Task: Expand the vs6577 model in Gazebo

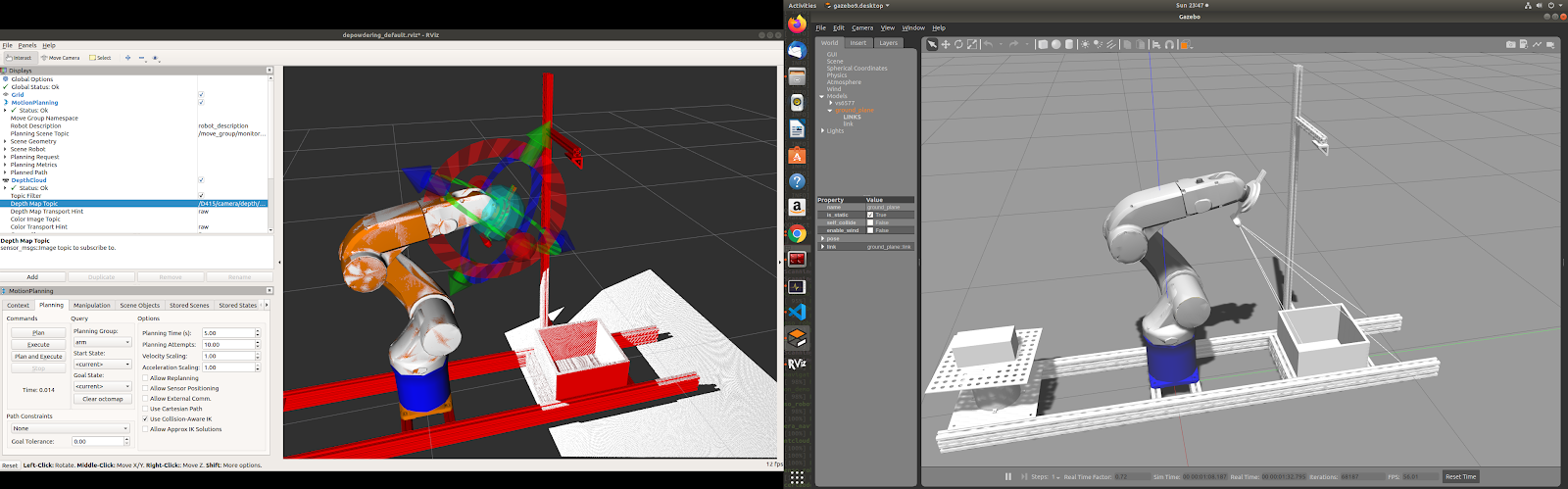Action: click(x=831, y=103)
